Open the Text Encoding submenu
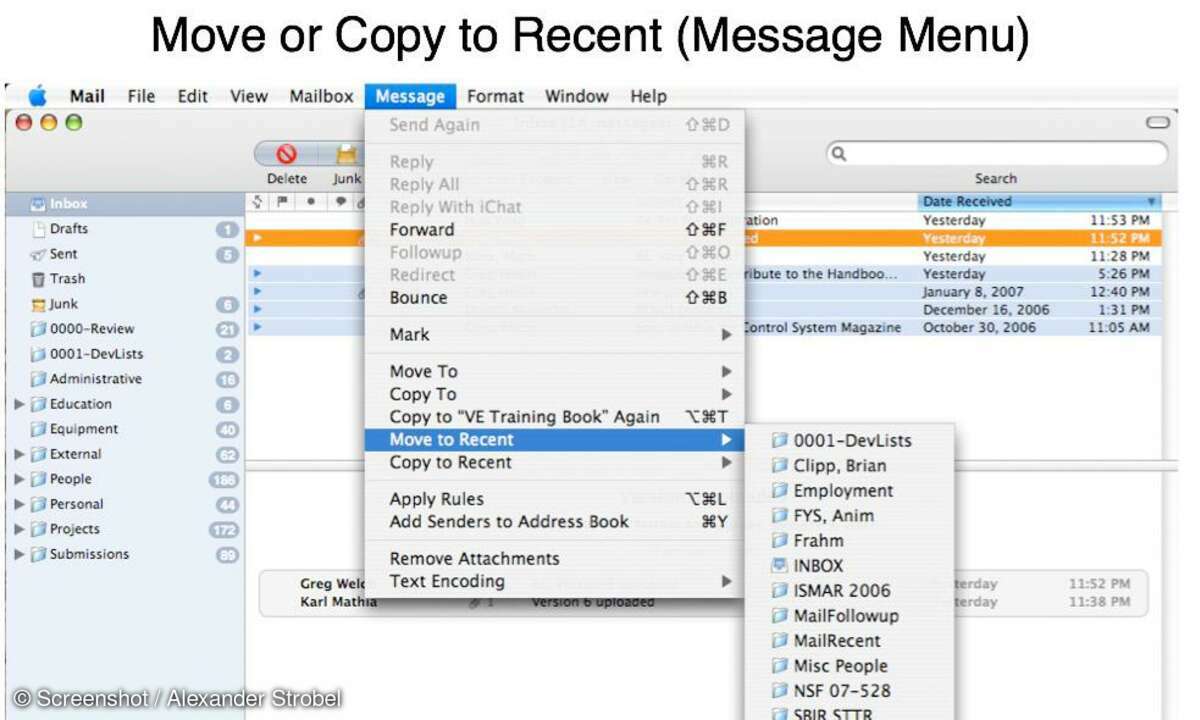This screenshot has width=1200, height=720. pyautogui.click(x=554, y=582)
